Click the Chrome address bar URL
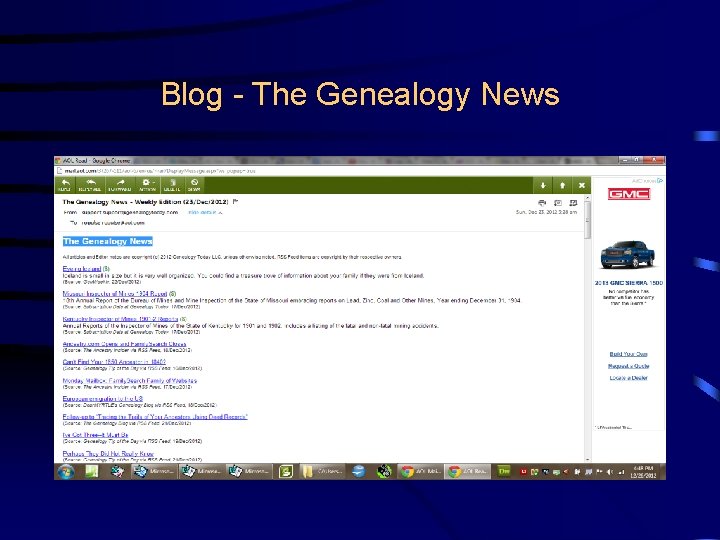Screen dimensions: 720x540 [160, 171]
